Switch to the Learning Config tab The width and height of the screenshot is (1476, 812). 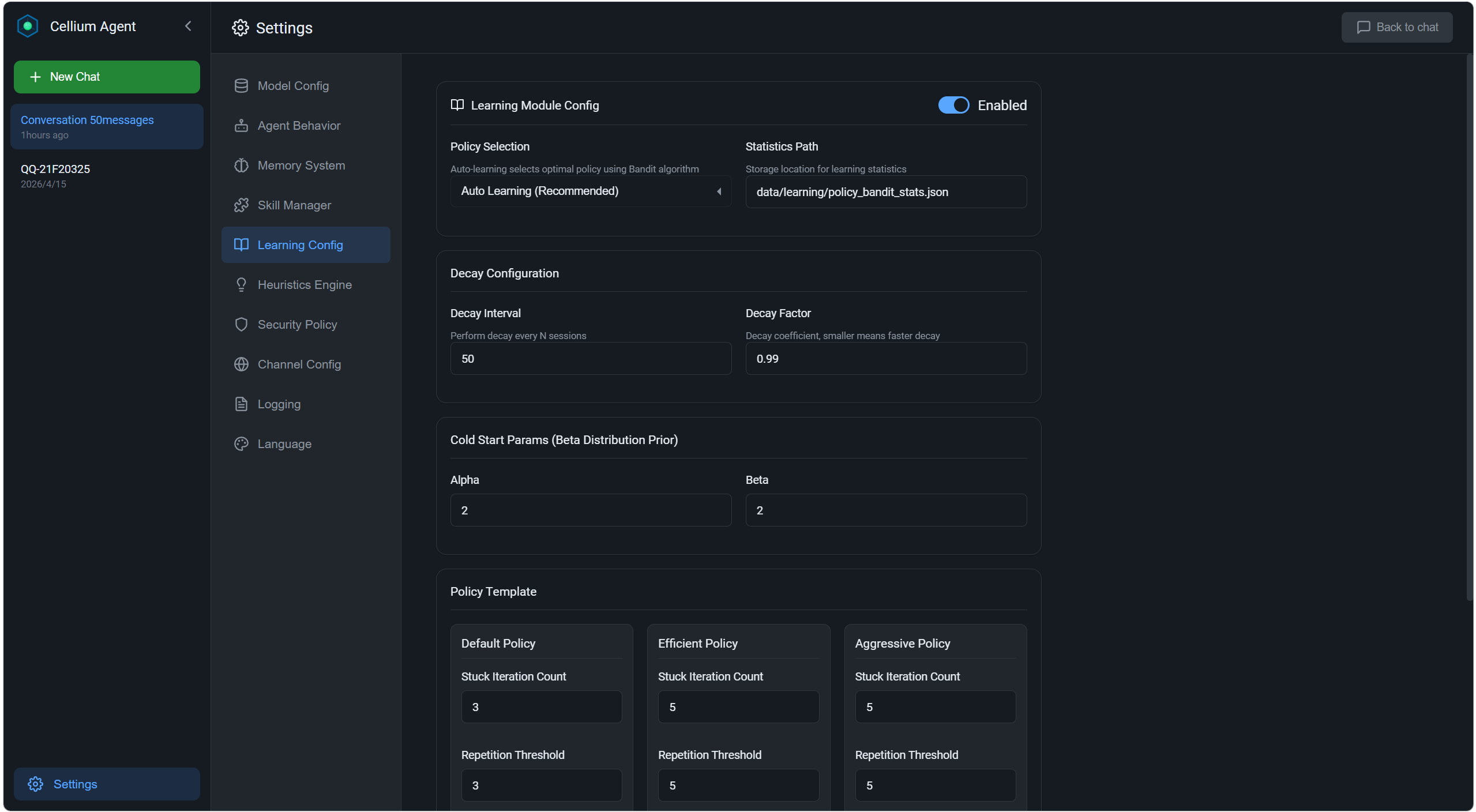(300, 245)
